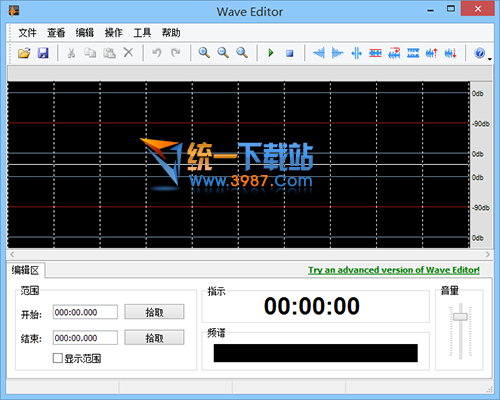
Task: Click the fade in waveform icon
Action: pos(319,53)
